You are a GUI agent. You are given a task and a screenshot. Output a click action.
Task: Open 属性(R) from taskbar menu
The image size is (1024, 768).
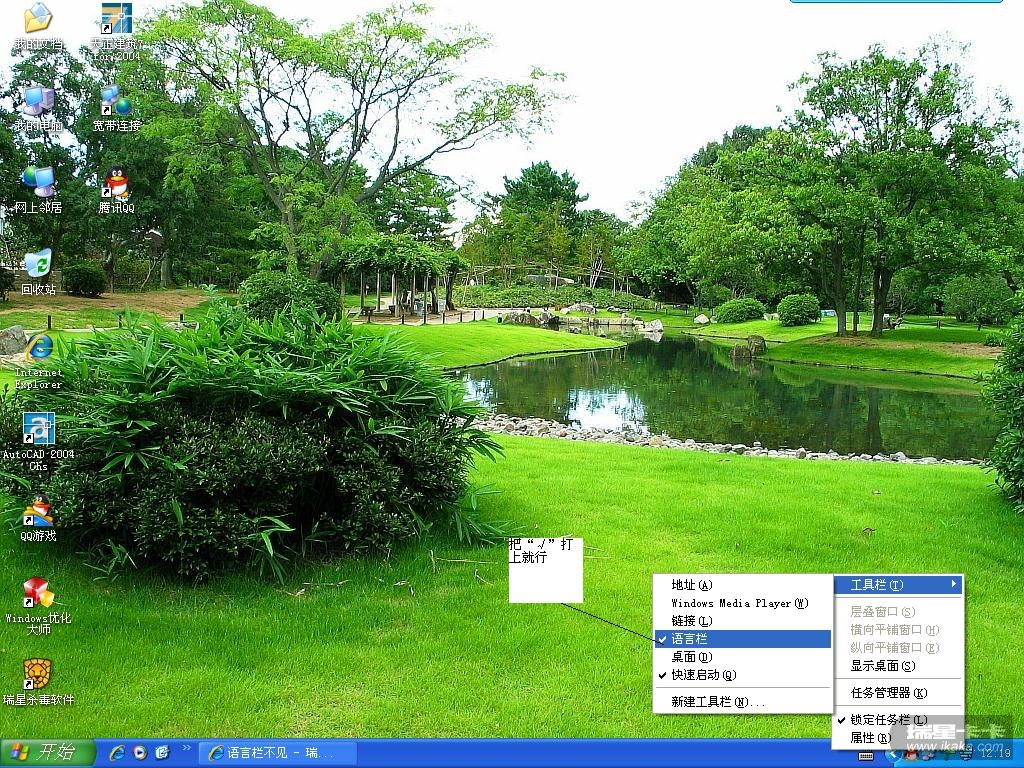coord(899,738)
